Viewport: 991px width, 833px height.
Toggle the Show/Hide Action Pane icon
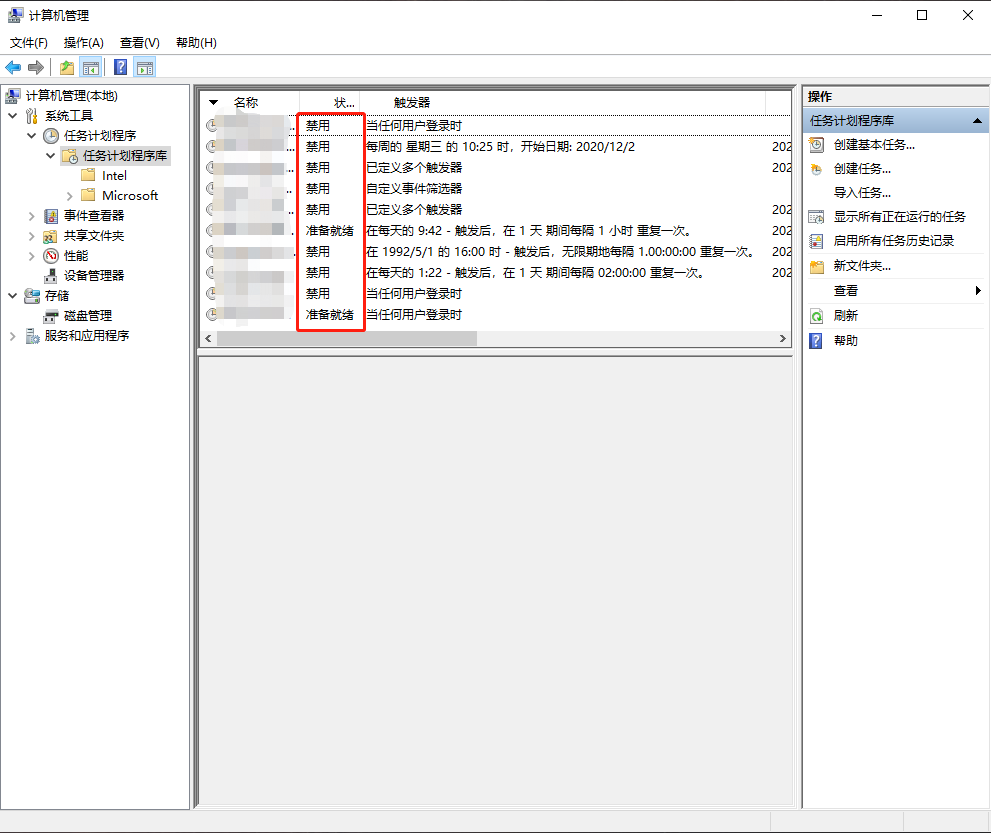(145, 68)
